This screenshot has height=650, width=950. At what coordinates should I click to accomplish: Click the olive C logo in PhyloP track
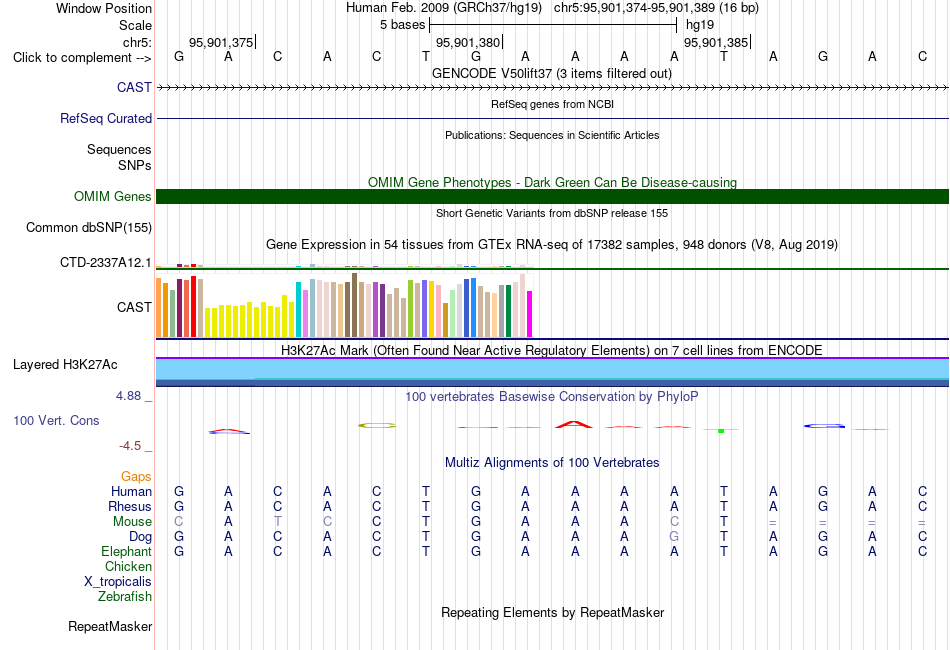click(377, 426)
